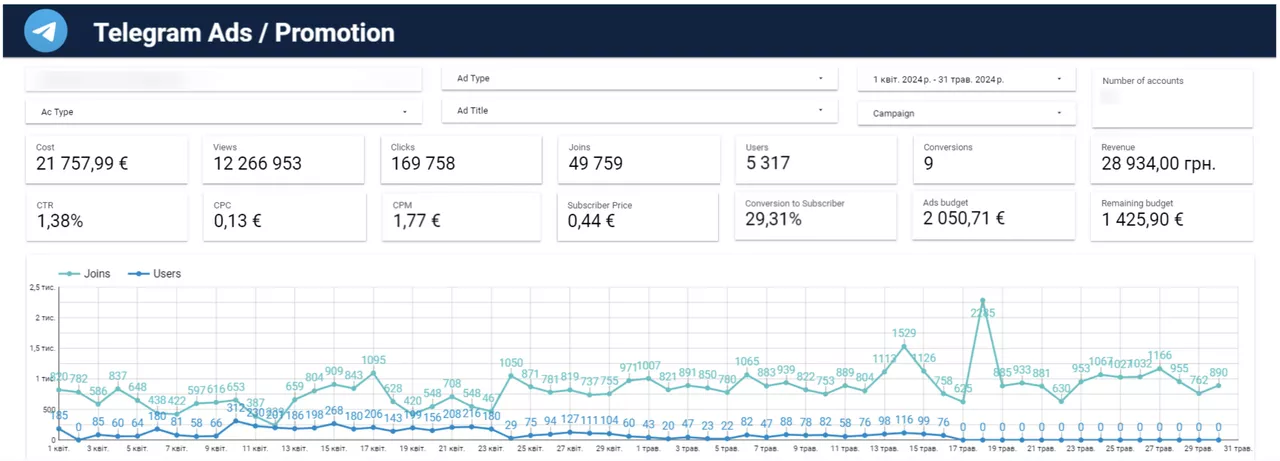Open the date range picker
The width and height of the screenshot is (1280, 461).
pos(967,79)
